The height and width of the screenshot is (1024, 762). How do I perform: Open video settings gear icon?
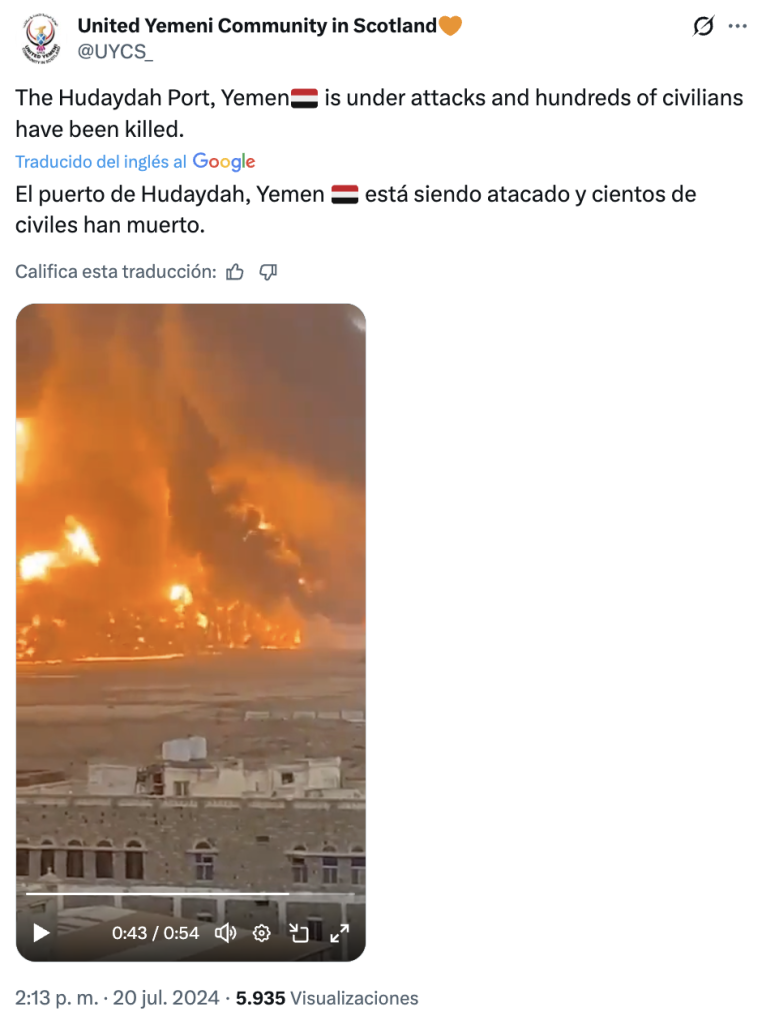coord(262,933)
